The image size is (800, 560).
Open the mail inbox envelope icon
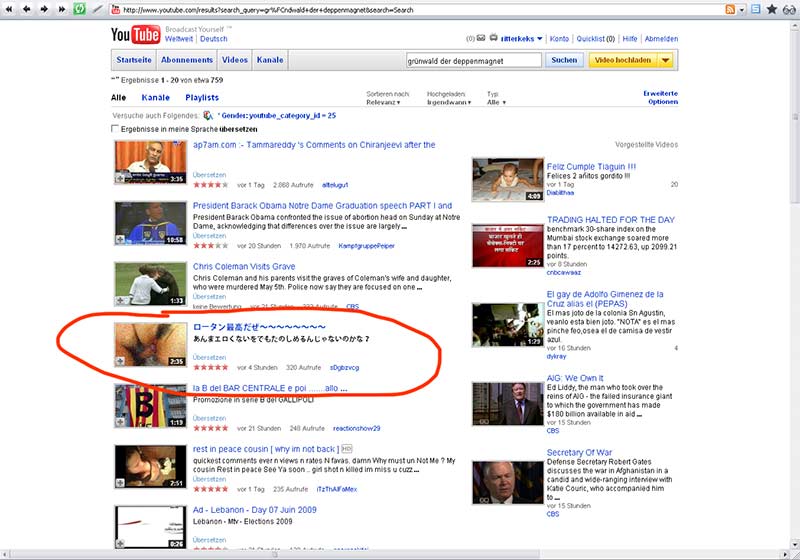click(481, 38)
